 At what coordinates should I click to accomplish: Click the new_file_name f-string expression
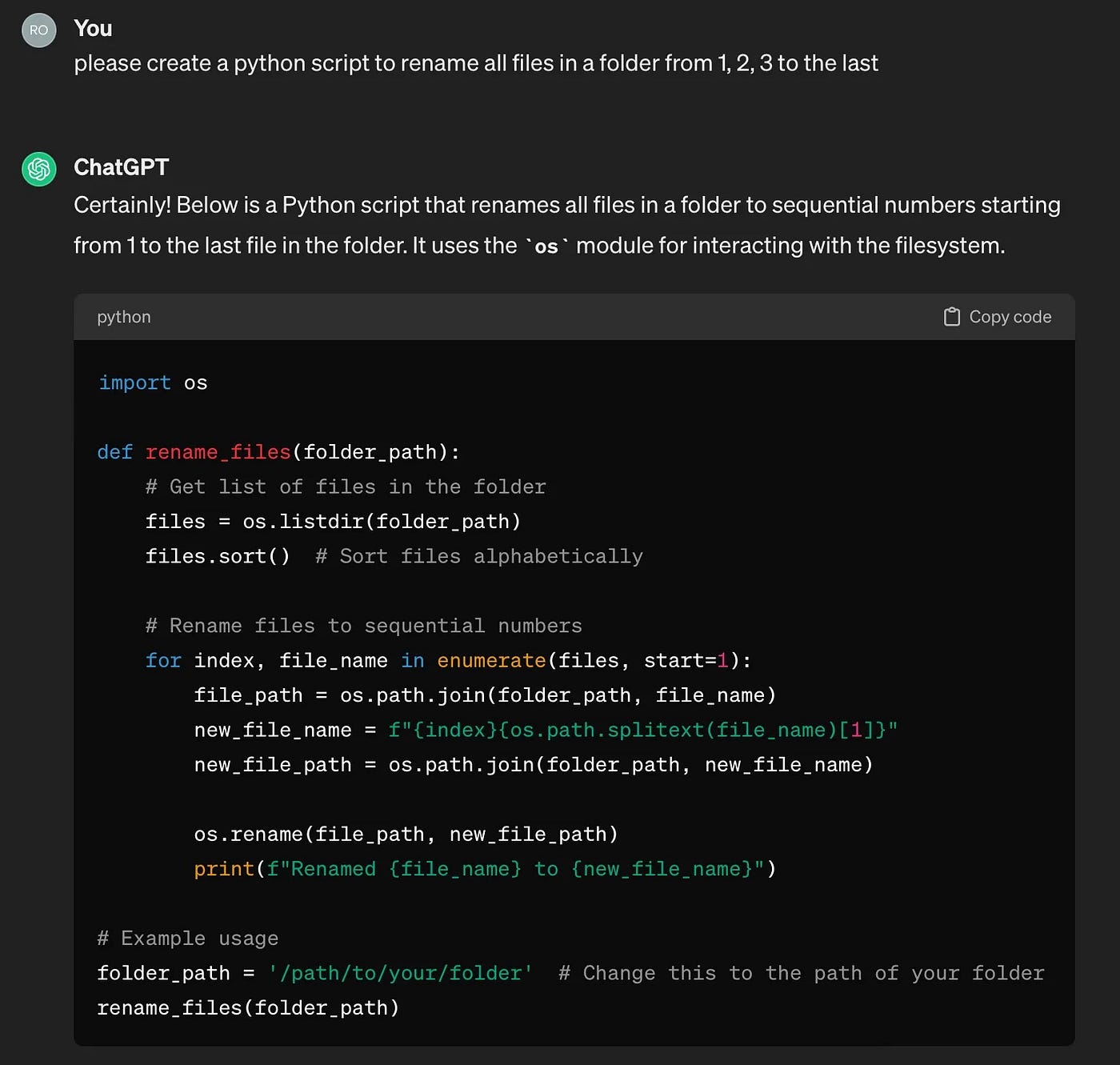[642, 731]
